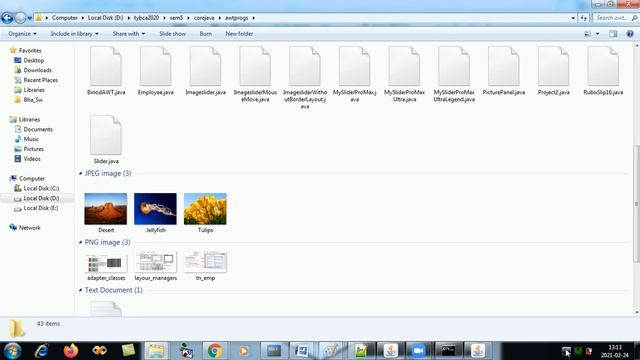The image size is (640, 360).
Task: Launch Firefox from the taskbar
Action: [71, 351]
